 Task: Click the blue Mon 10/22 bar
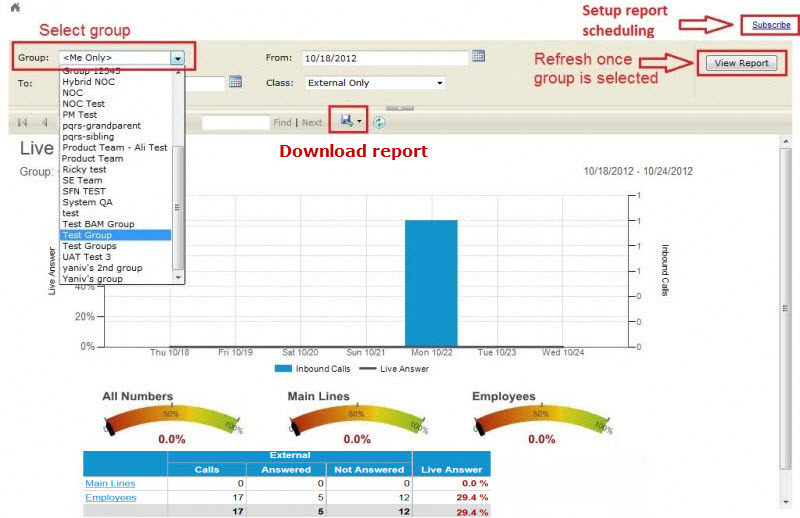tap(431, 283)
